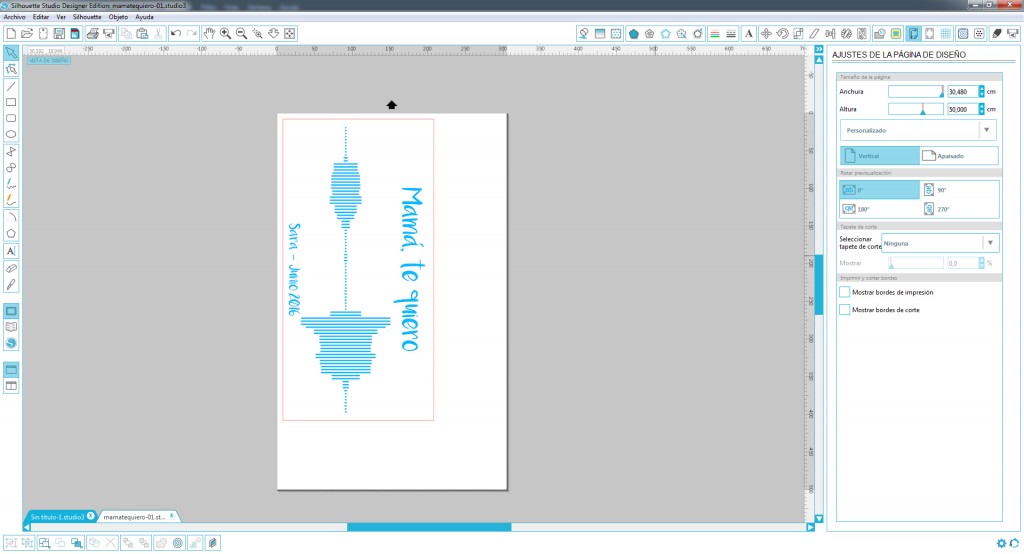Decrease Altura value with down stepper
Screen dimensions: 1024x554
point(981,112)
